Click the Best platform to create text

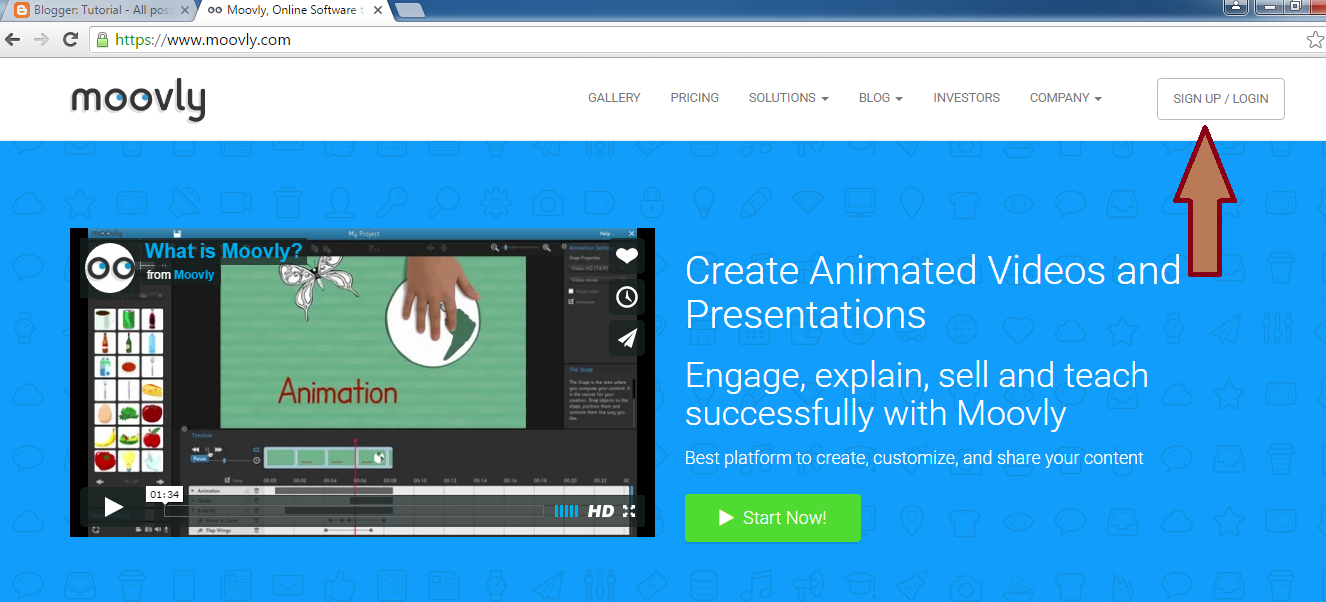[x=914, y=458]
